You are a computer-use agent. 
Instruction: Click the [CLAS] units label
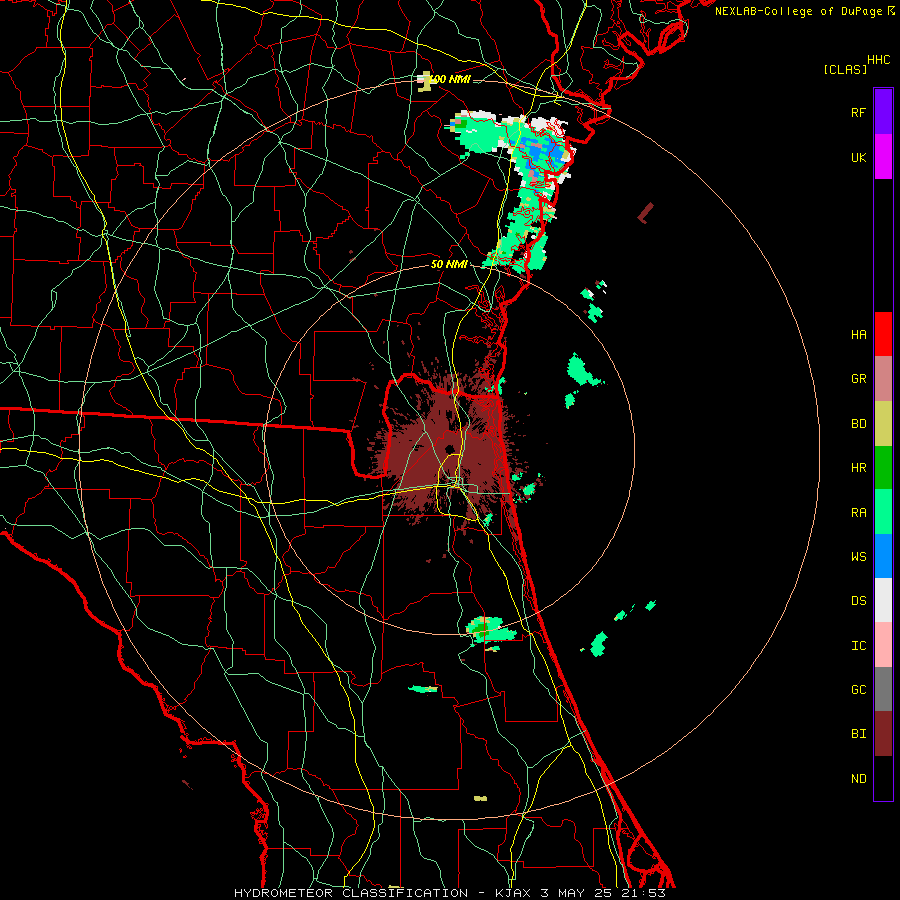tap(845, 69)
